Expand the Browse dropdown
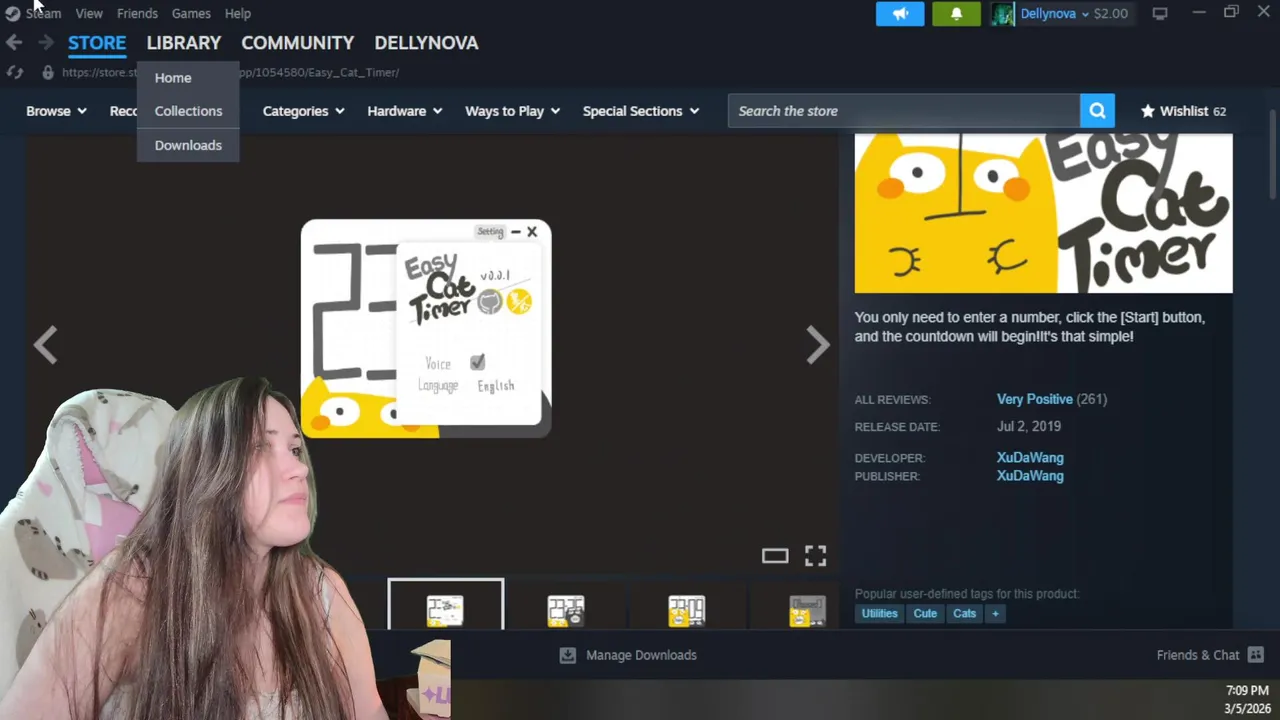The width and height of the screenshot is (1280, 720). click(56, 111)
